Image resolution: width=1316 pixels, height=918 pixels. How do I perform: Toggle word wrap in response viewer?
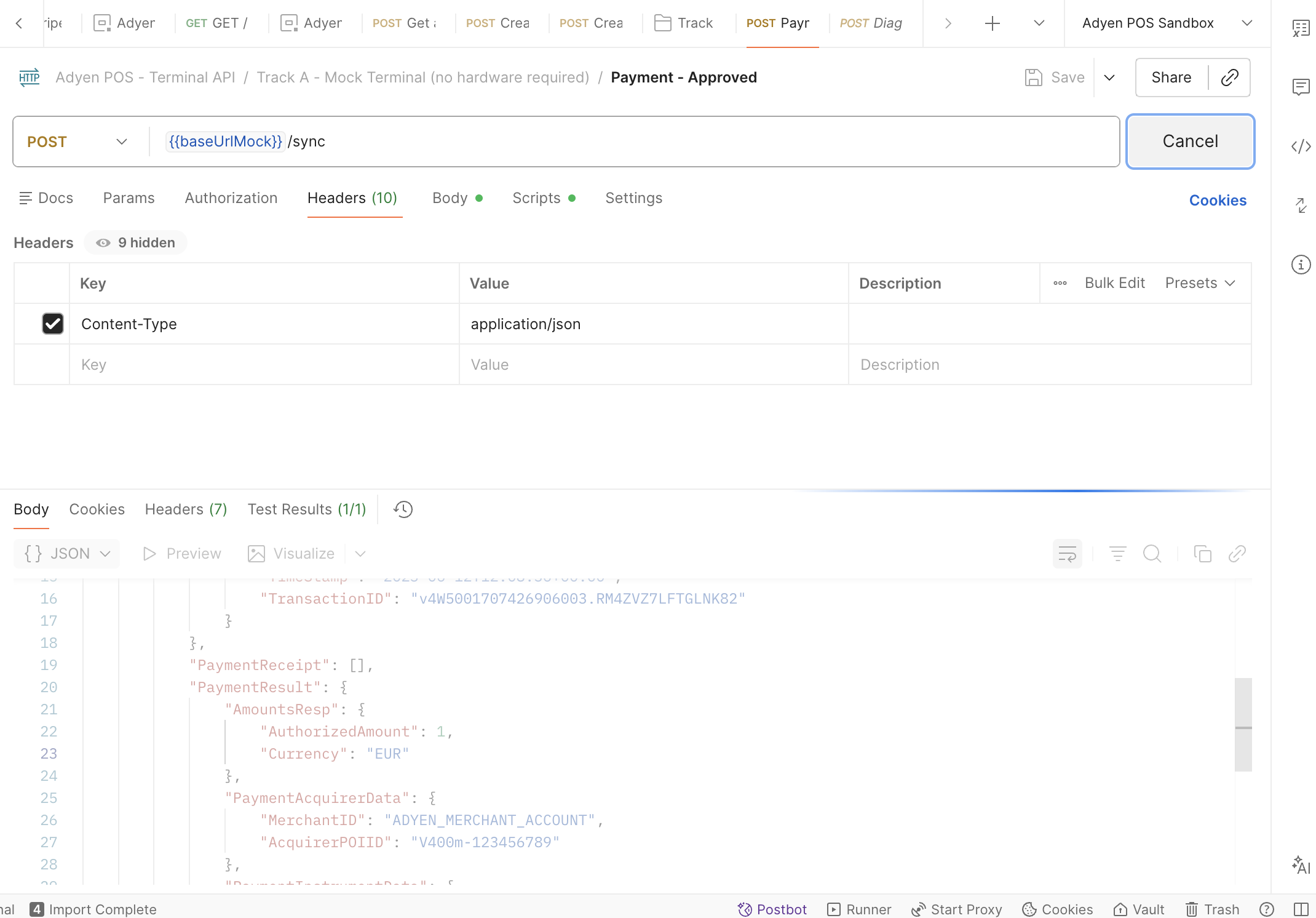[1068, 554]
